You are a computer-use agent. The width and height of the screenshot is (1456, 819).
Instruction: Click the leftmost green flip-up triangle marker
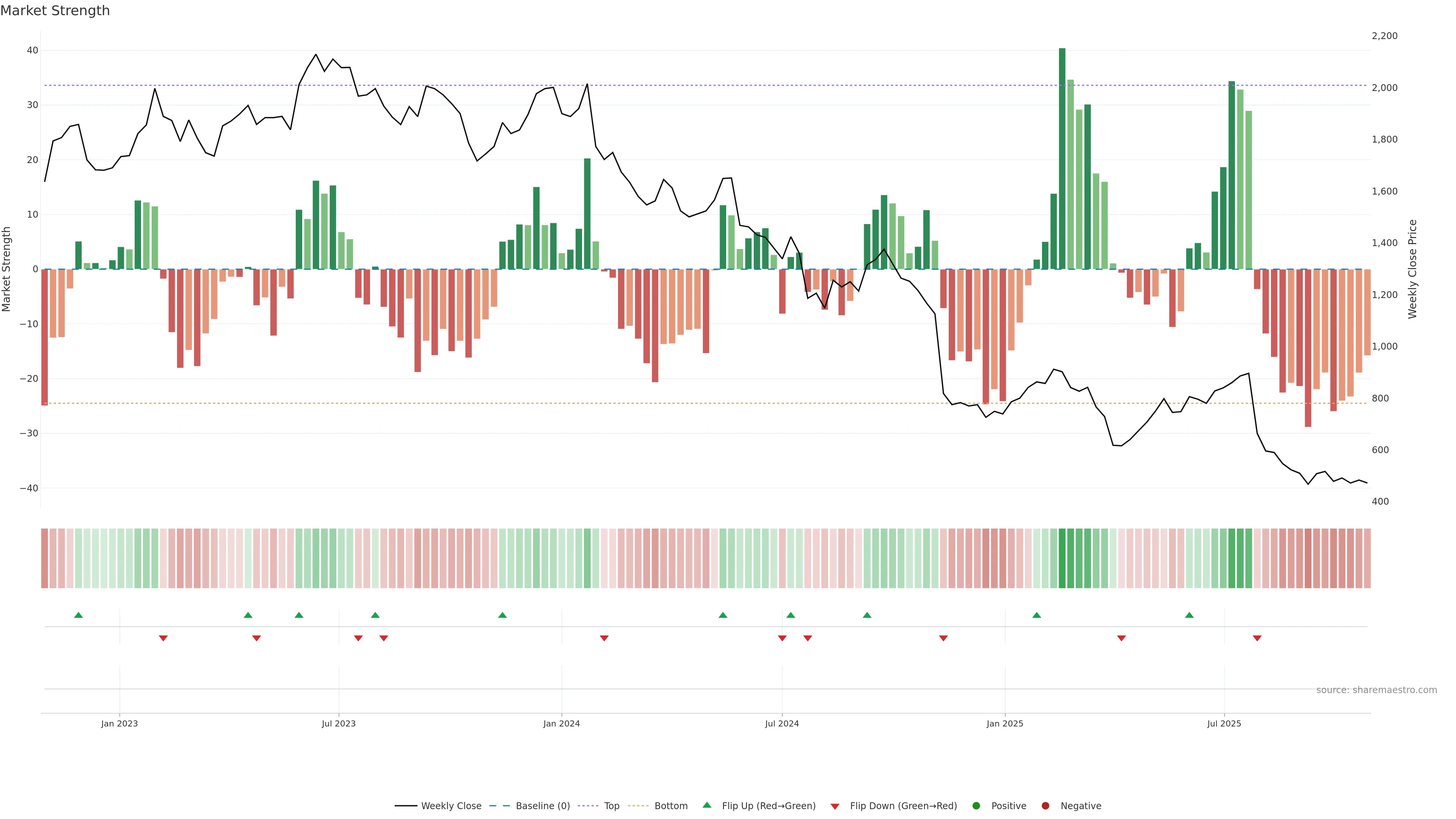[x=78, y=615]
